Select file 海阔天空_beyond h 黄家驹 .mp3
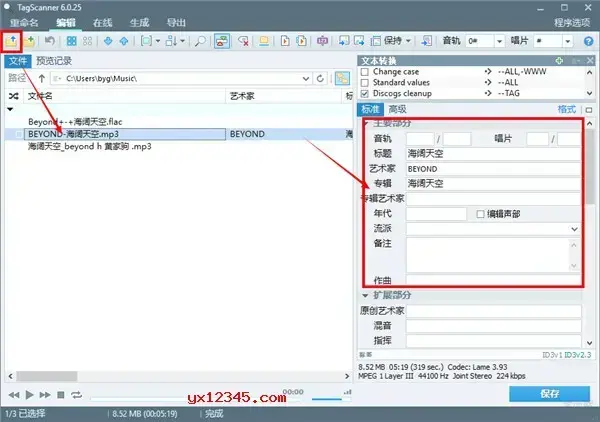The width and height of the screenshot is (600, 422). (90, 147)
